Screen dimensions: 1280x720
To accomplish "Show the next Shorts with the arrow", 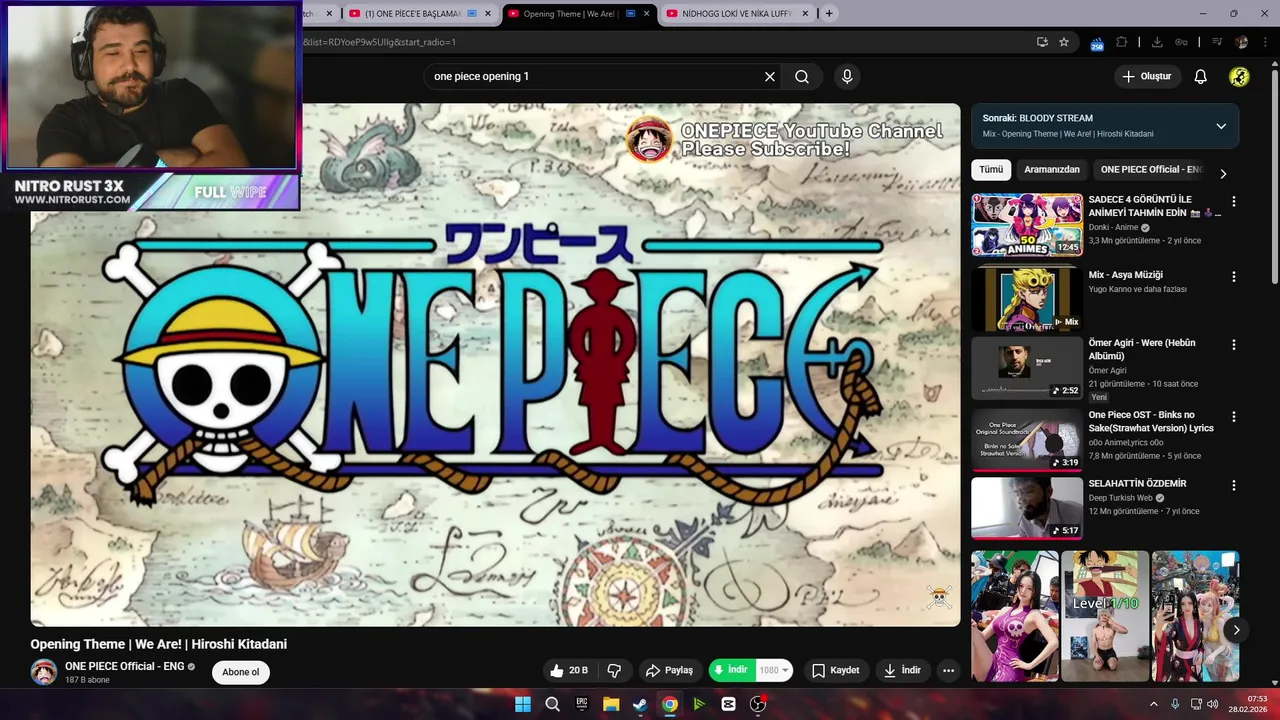I will click(x=1236, y=630).
